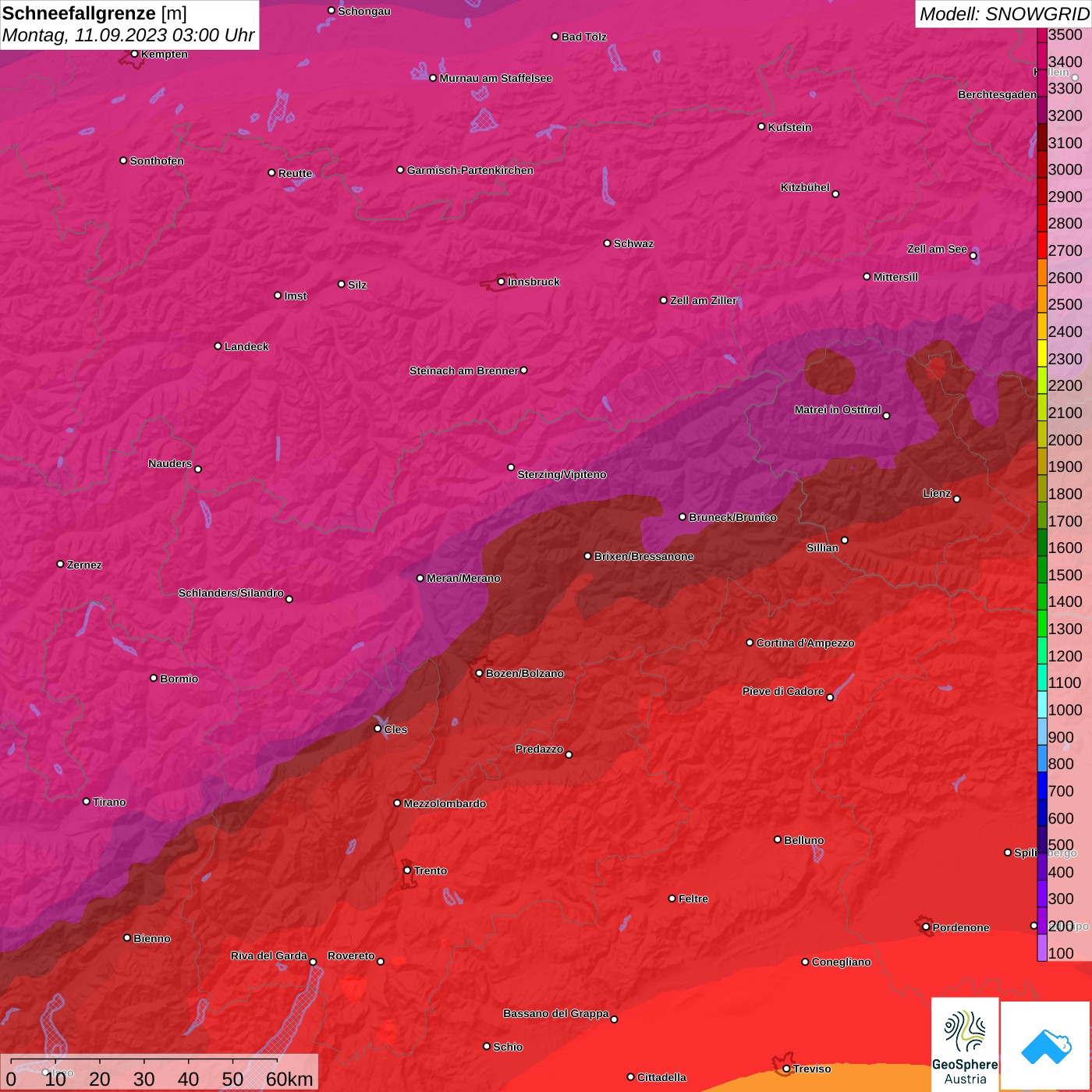
Task: Click the 2300 yellow legend swatch
Action: coord(1042,353)
